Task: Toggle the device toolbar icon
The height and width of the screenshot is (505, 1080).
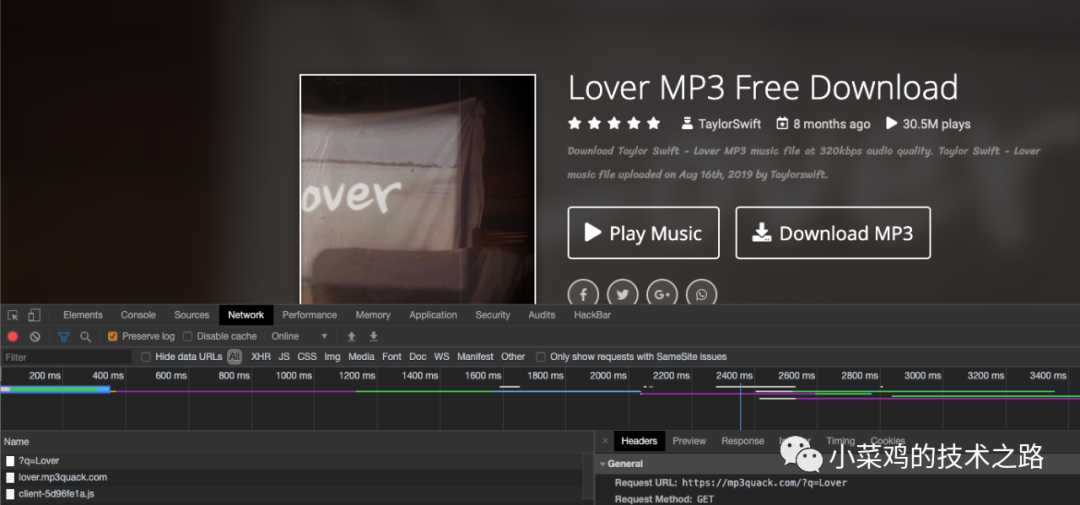Action: [x=34, y=315]
